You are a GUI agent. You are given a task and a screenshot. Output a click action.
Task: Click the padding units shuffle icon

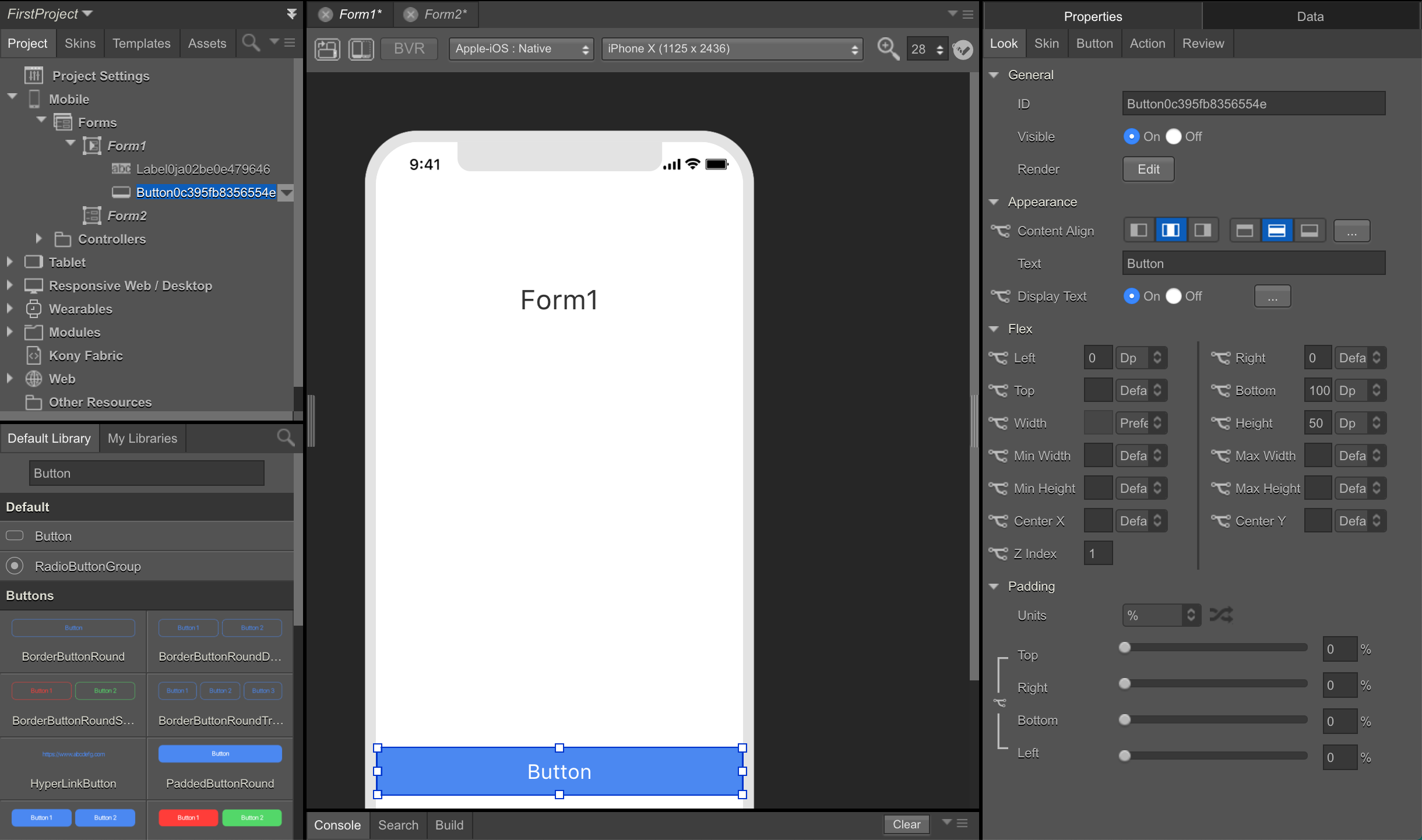point(1221,615)
